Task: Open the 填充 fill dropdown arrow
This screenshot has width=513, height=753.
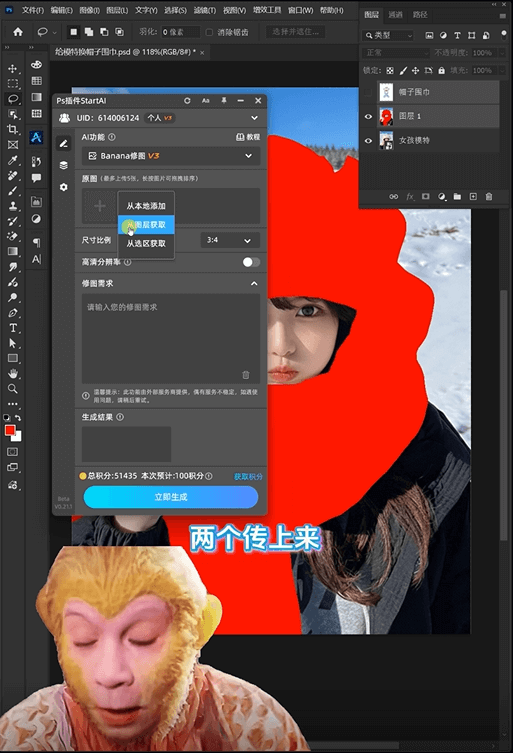Action: pos(502,71)
